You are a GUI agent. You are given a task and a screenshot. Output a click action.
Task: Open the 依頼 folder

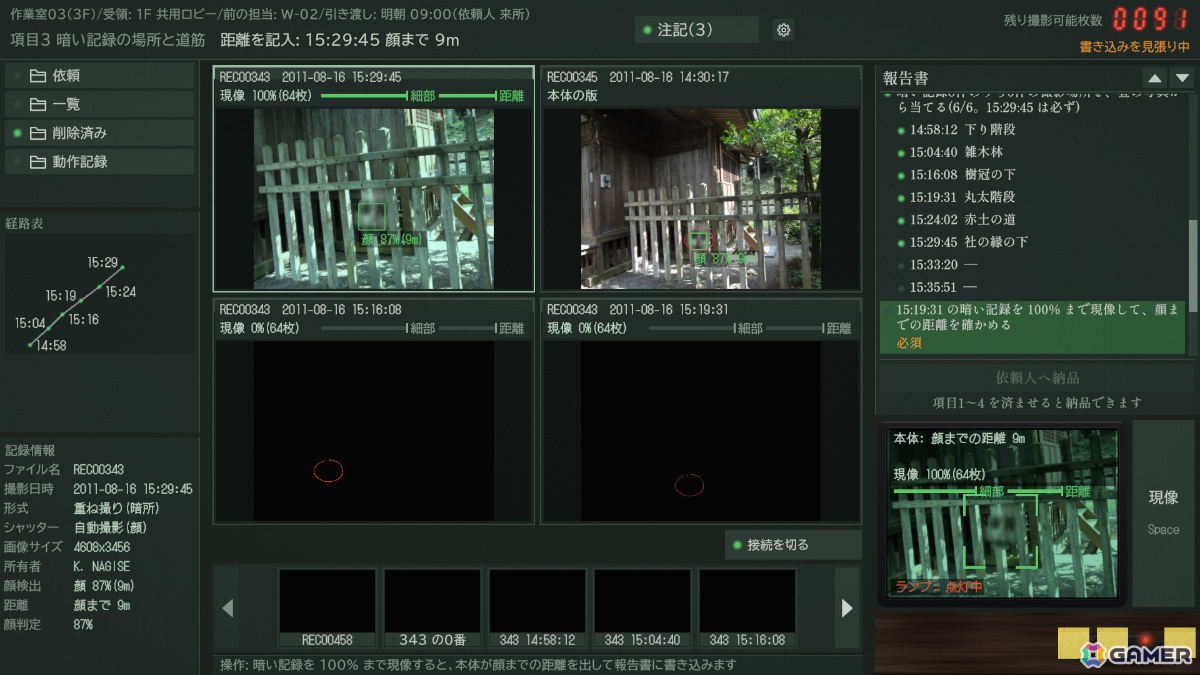100,75
